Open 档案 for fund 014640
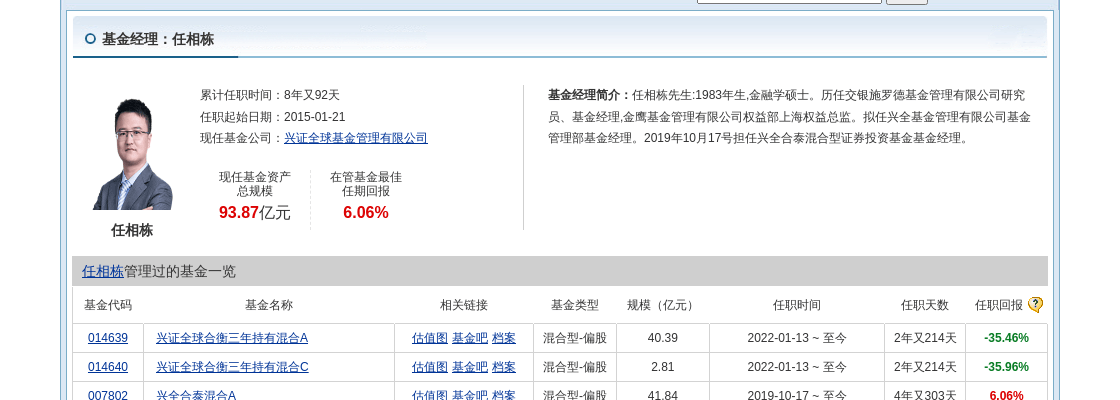The image size is (1120, 400). tap(504, 367)
